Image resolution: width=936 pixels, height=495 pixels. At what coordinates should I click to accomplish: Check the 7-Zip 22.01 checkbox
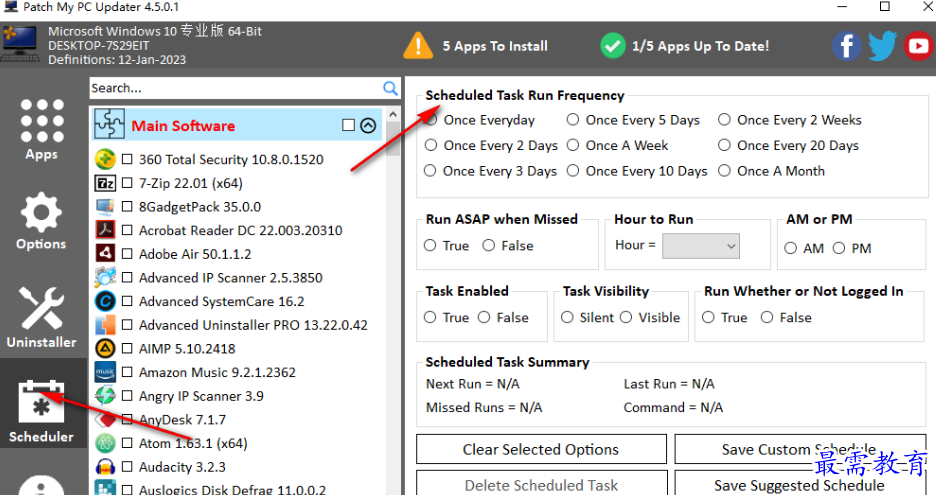click(127, 183)
